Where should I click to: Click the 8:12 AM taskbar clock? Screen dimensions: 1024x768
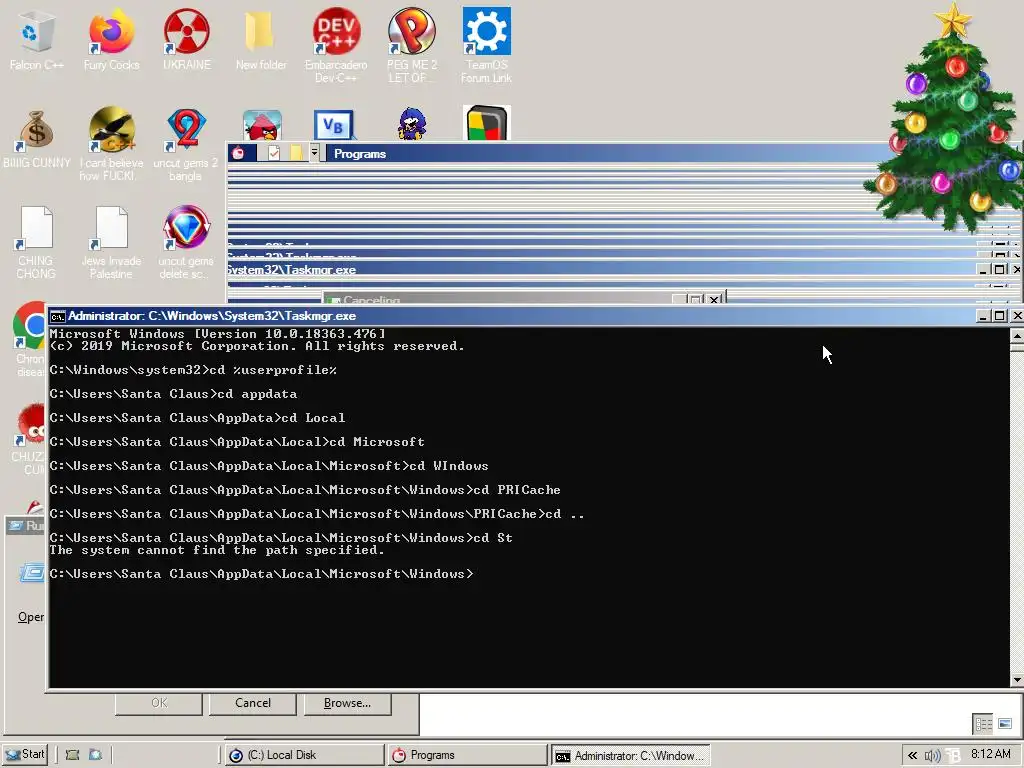(991, 754)
